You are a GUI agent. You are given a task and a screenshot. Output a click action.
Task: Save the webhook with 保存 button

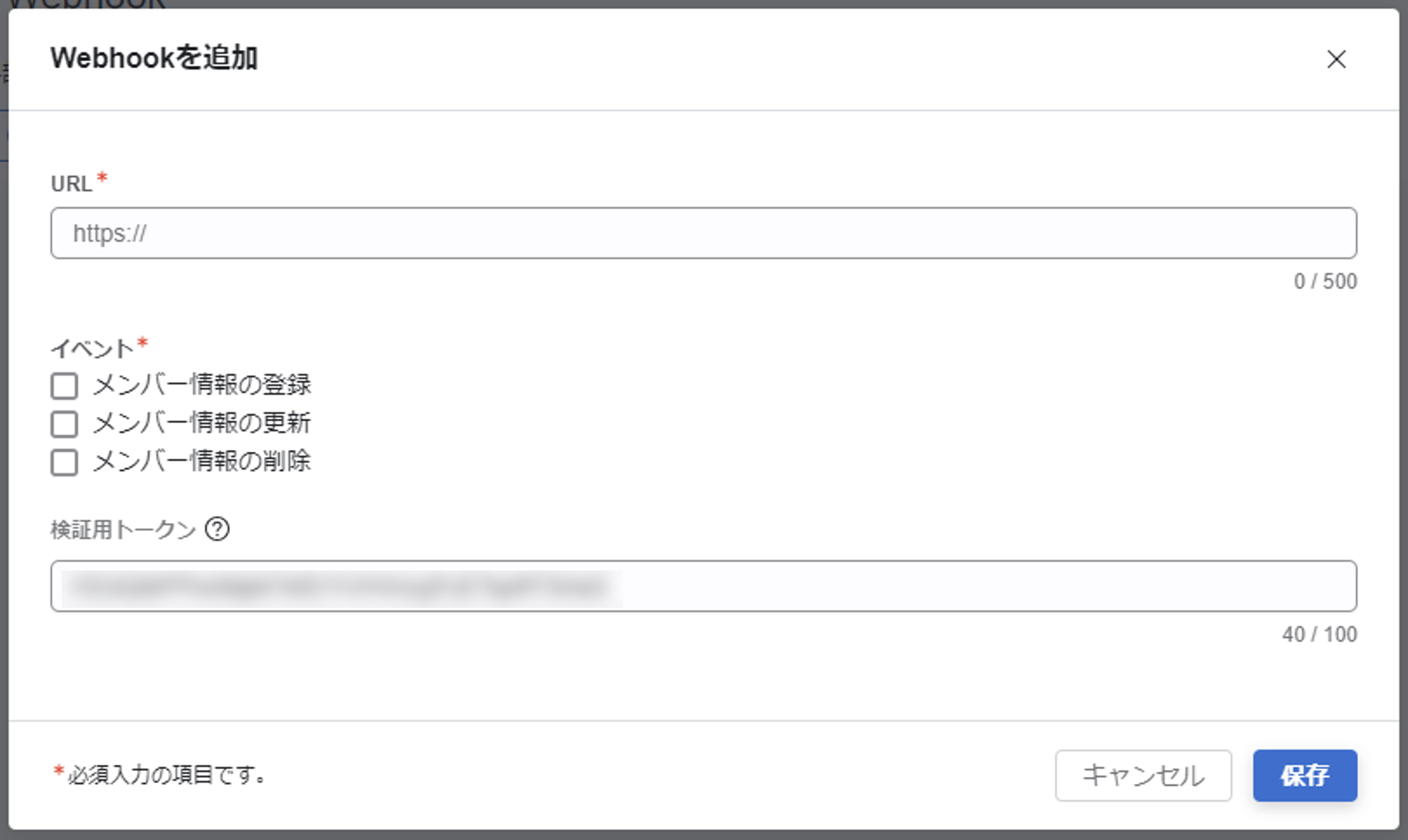[1304, 775]
